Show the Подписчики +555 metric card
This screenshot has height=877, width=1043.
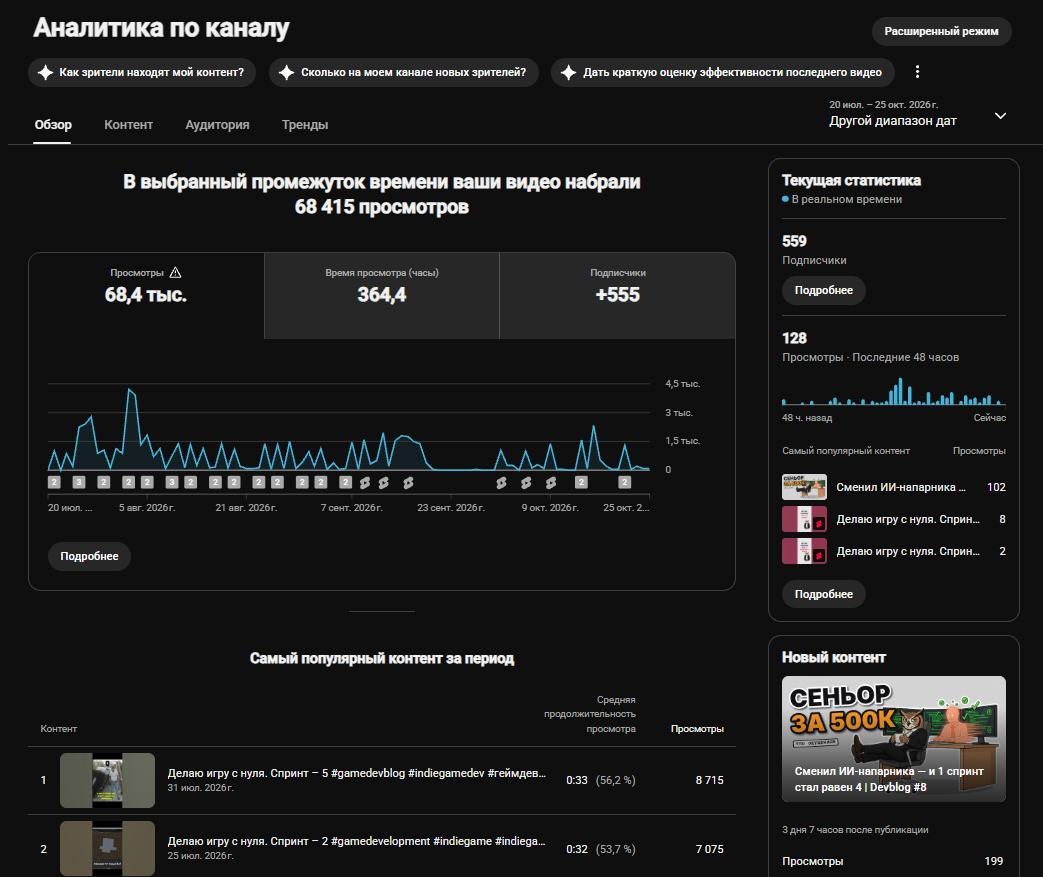tap(617, 295)
